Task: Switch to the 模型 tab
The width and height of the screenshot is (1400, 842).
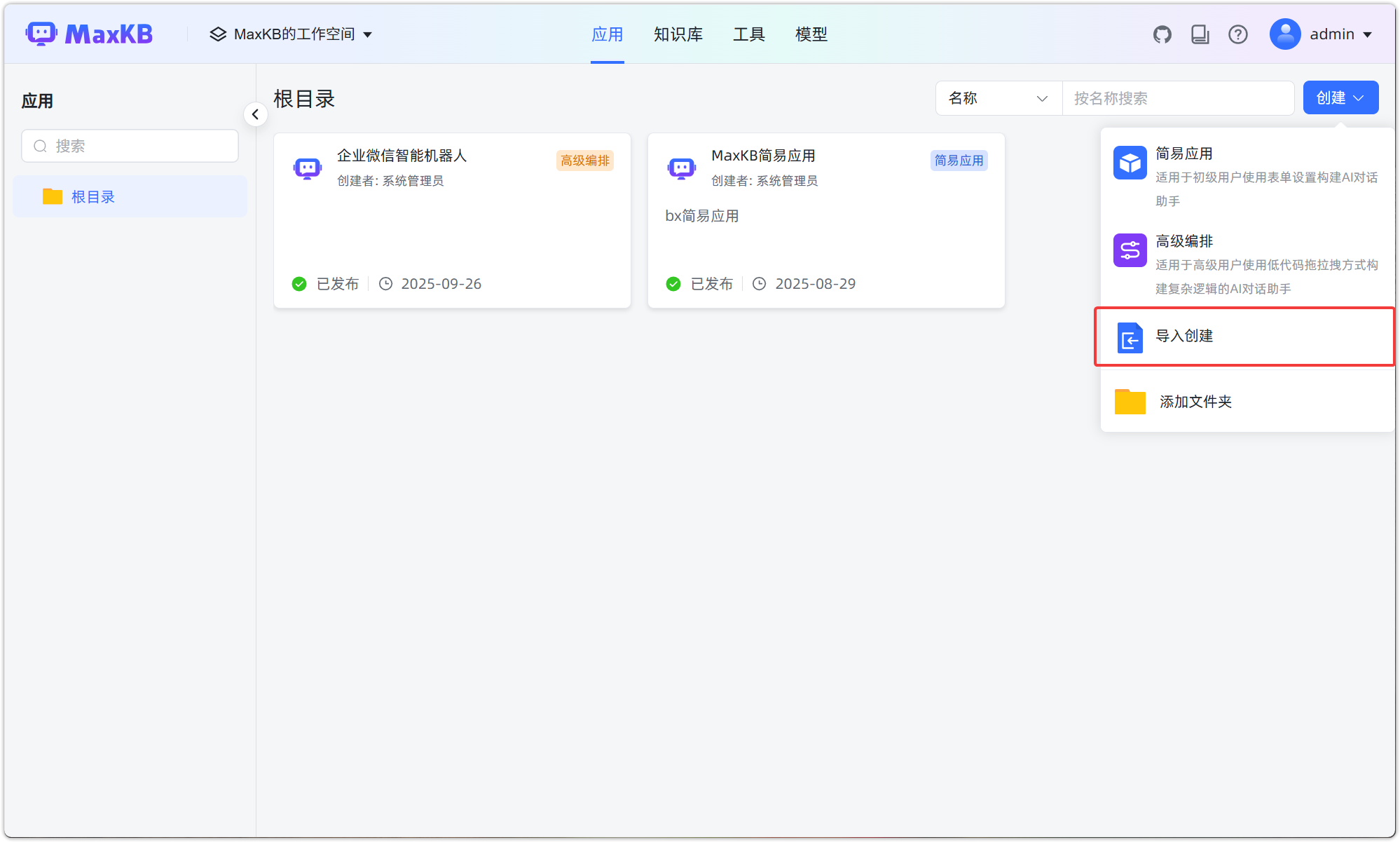Action: 811,34
